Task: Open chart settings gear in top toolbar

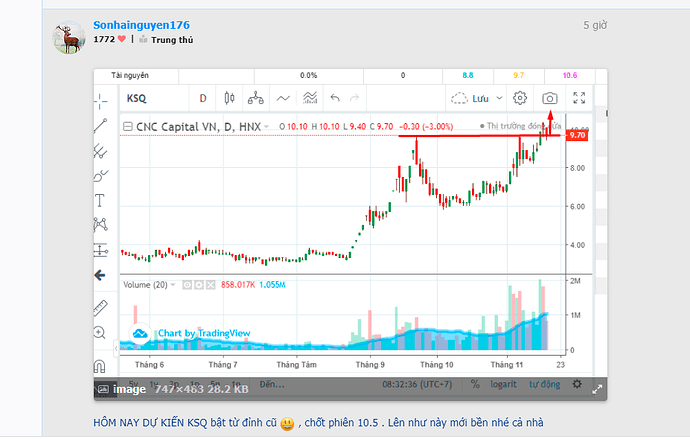Action: 520,98
